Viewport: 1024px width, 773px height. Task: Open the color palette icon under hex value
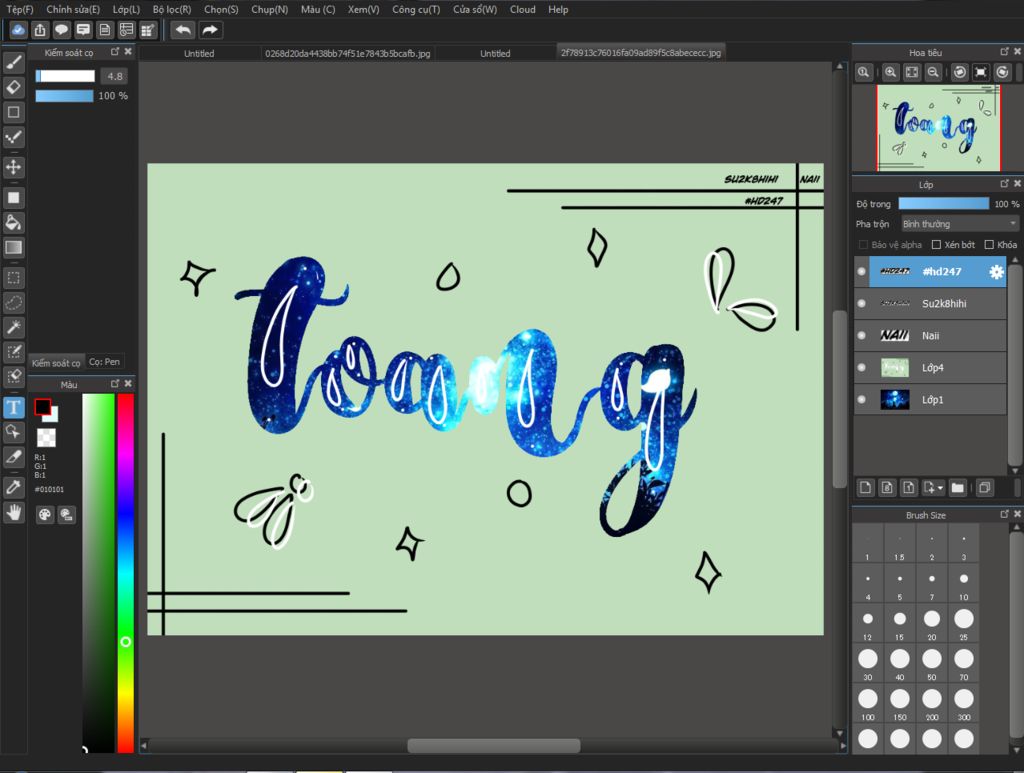click(44, 514)
